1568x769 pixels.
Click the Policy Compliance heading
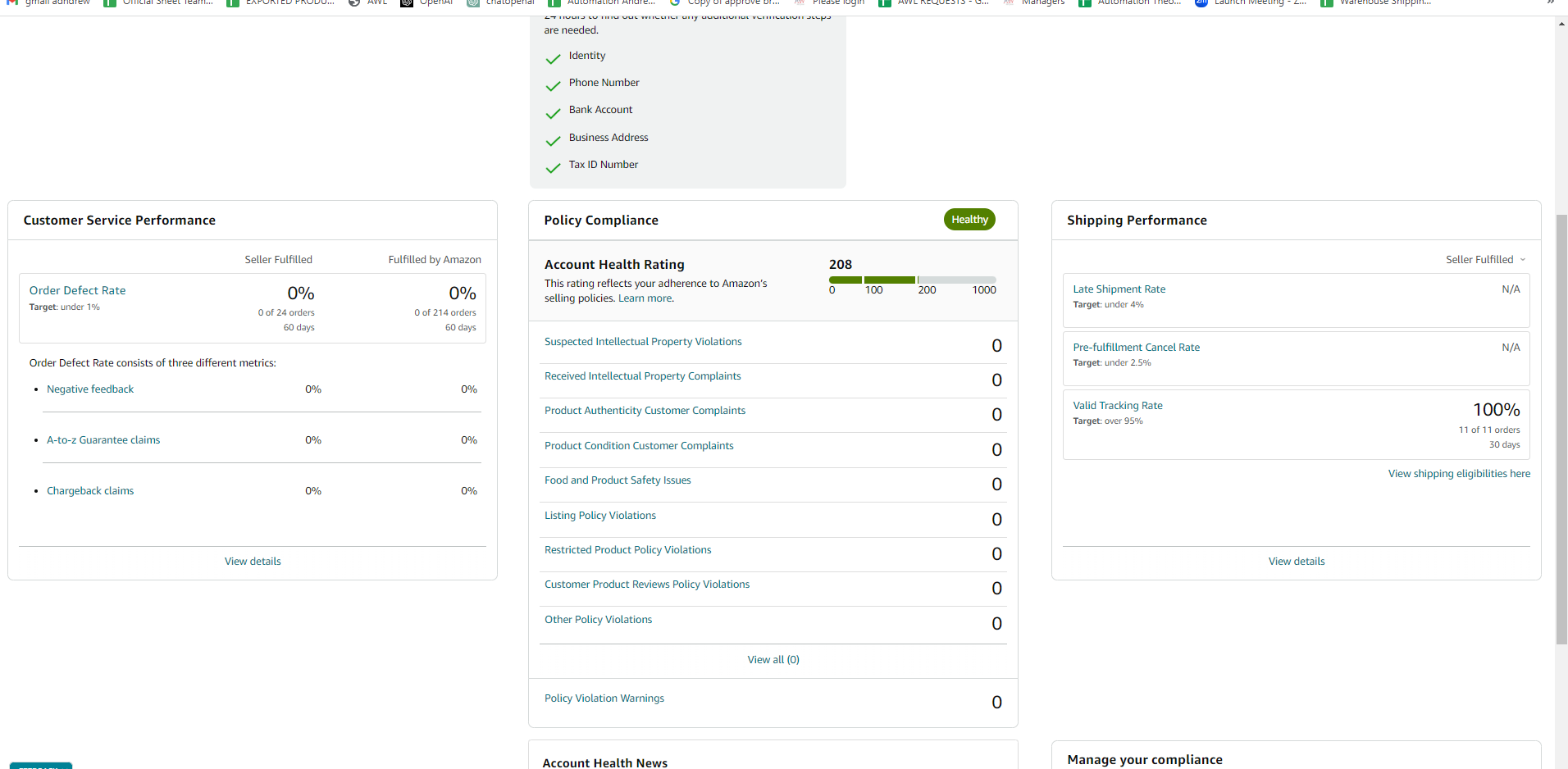[x=601, y=221]
